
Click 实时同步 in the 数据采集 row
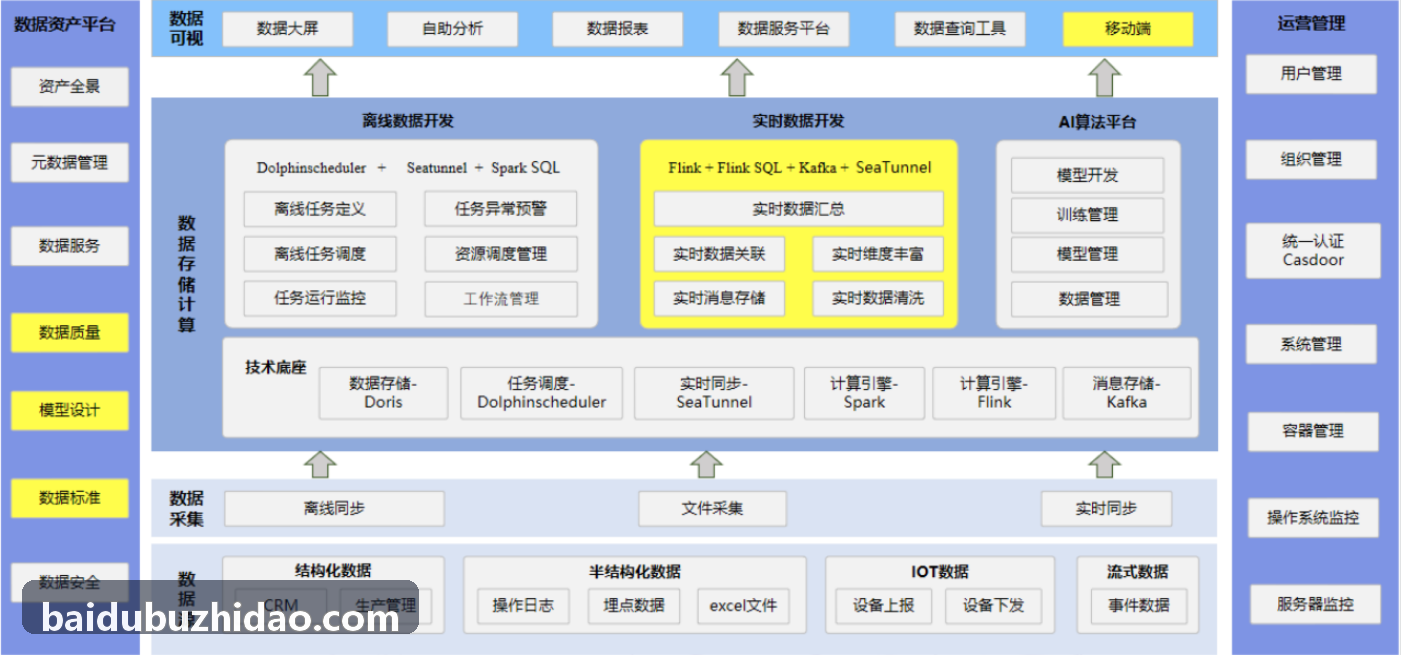click(x=1106, y=508)
